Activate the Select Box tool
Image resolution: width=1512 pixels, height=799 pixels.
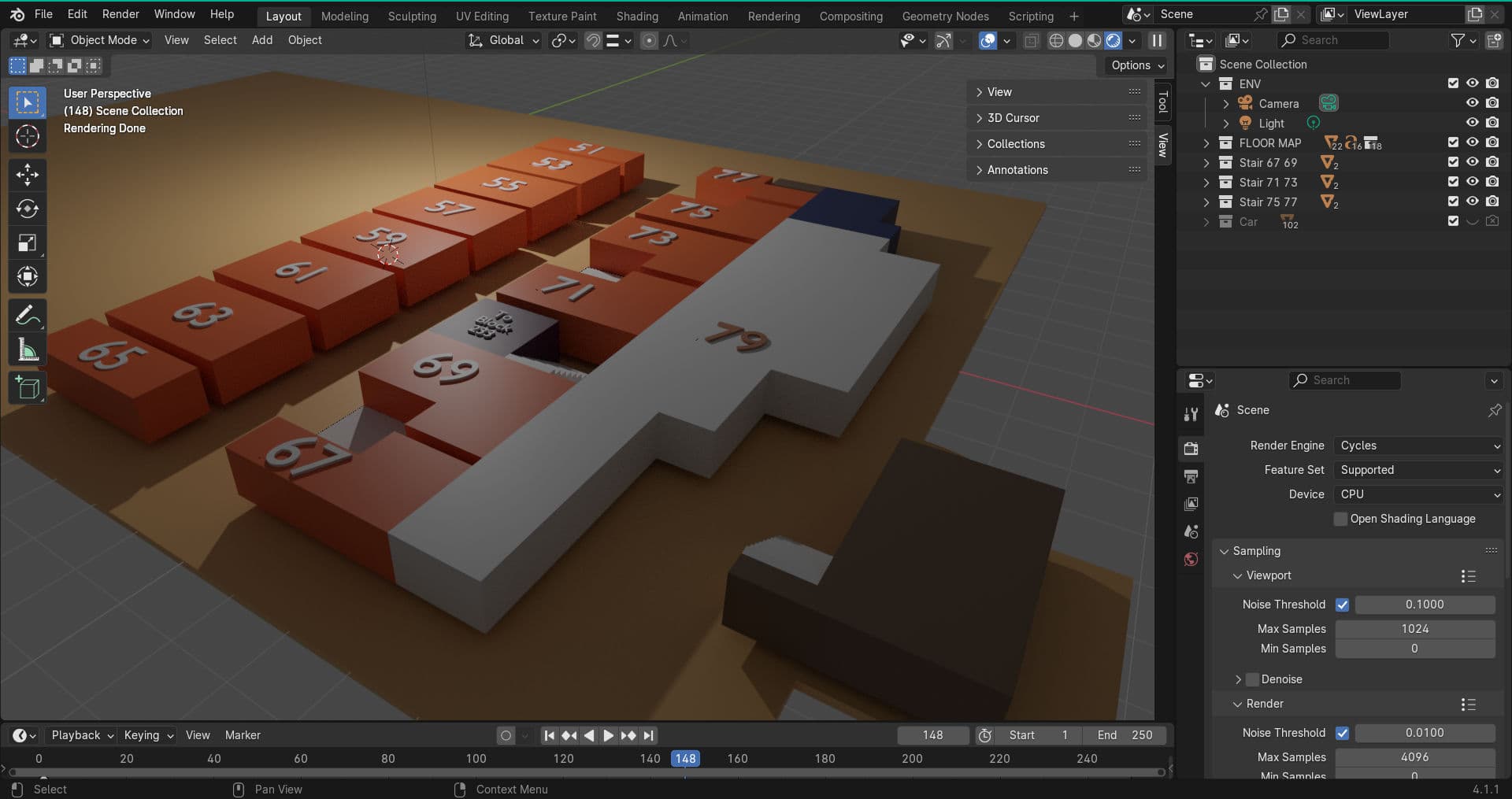(x=28, y=102)
